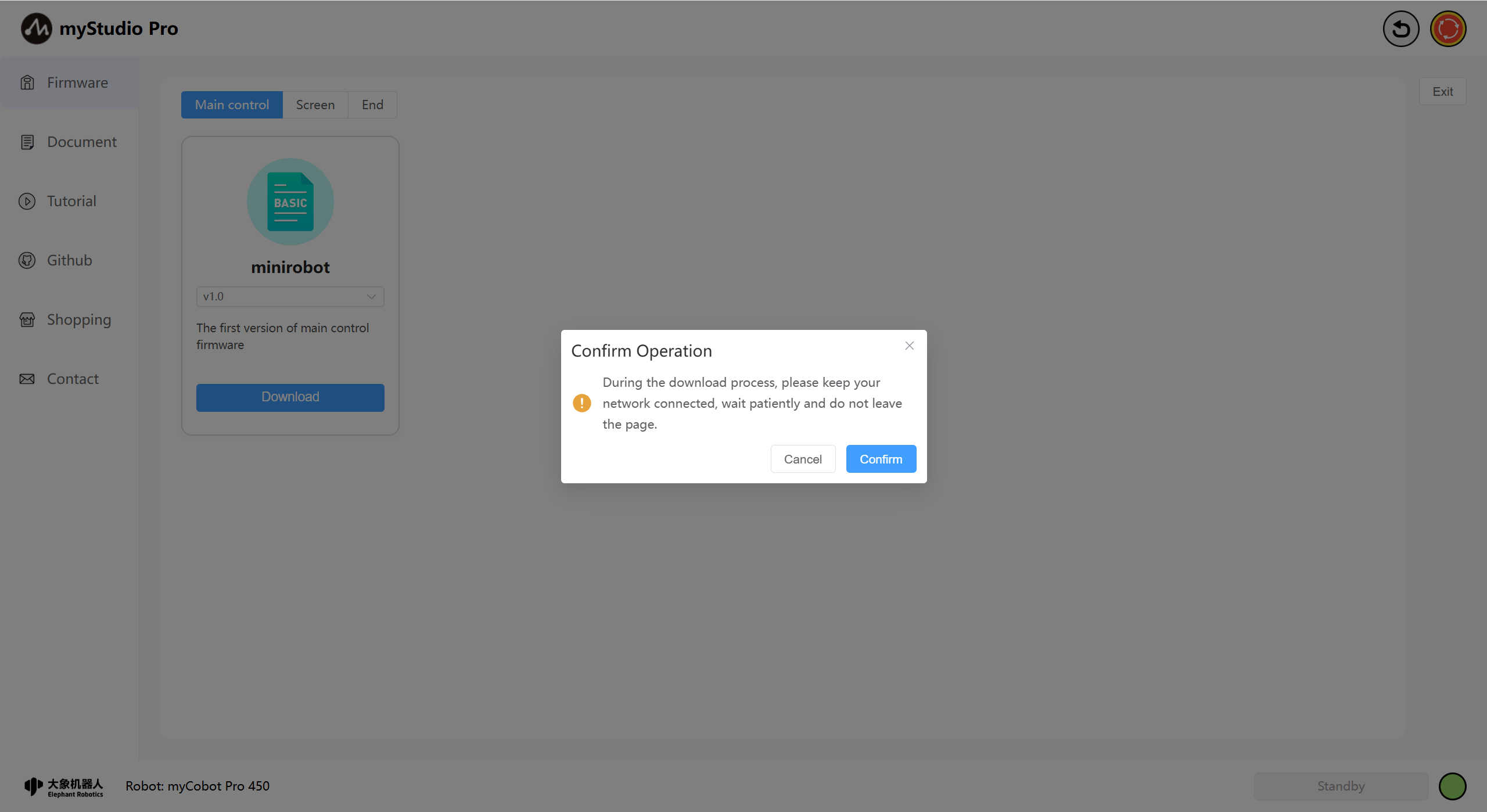Viewport: 1487px width, 812px height.
Task: Click the BASIC minirobot firmware icon
Action: point(290,202)
